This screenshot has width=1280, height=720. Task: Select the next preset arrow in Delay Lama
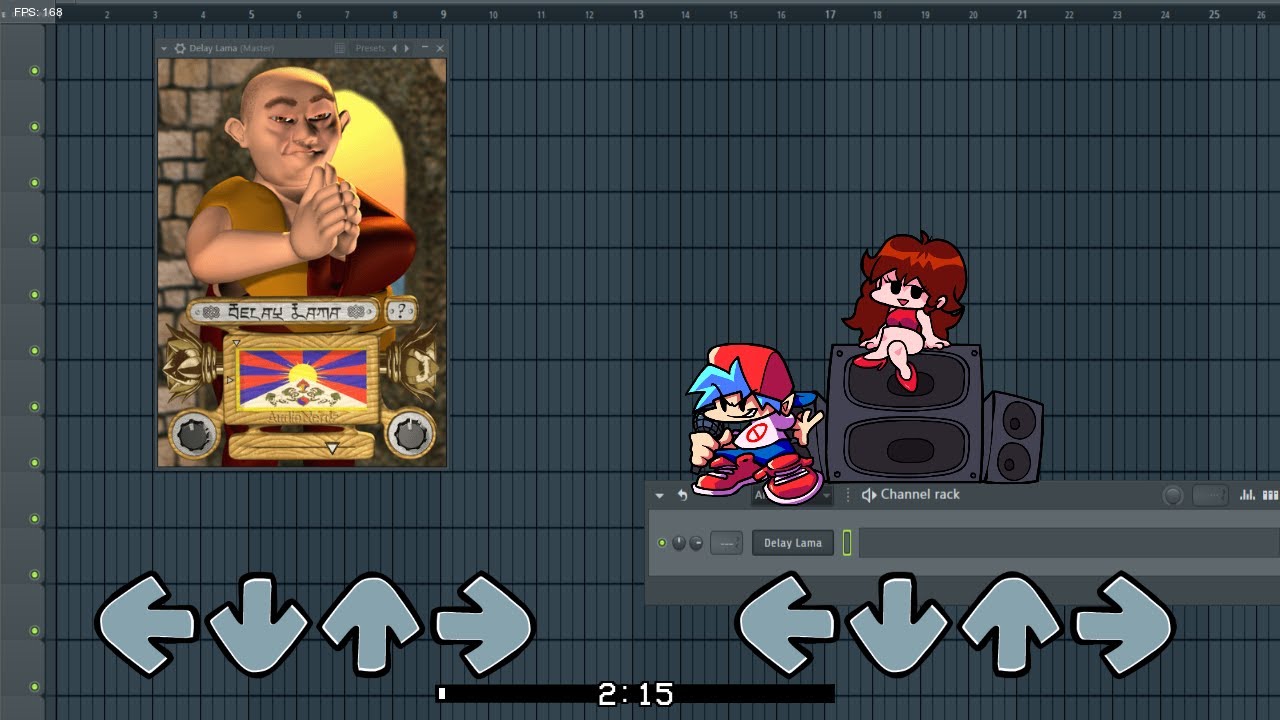point(406,48)
